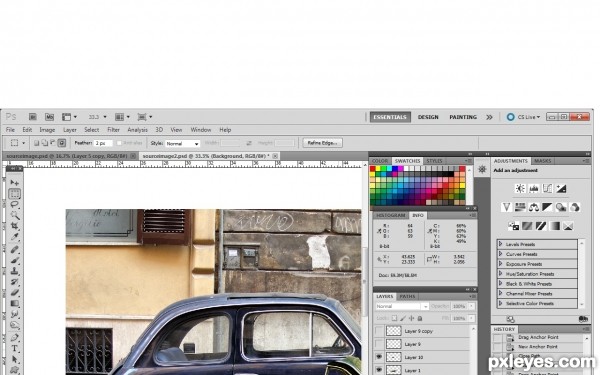This screenshot has width=600, height=375.
Task: Switch to sourceimage.psd document tab
Action: pos(70,156)
